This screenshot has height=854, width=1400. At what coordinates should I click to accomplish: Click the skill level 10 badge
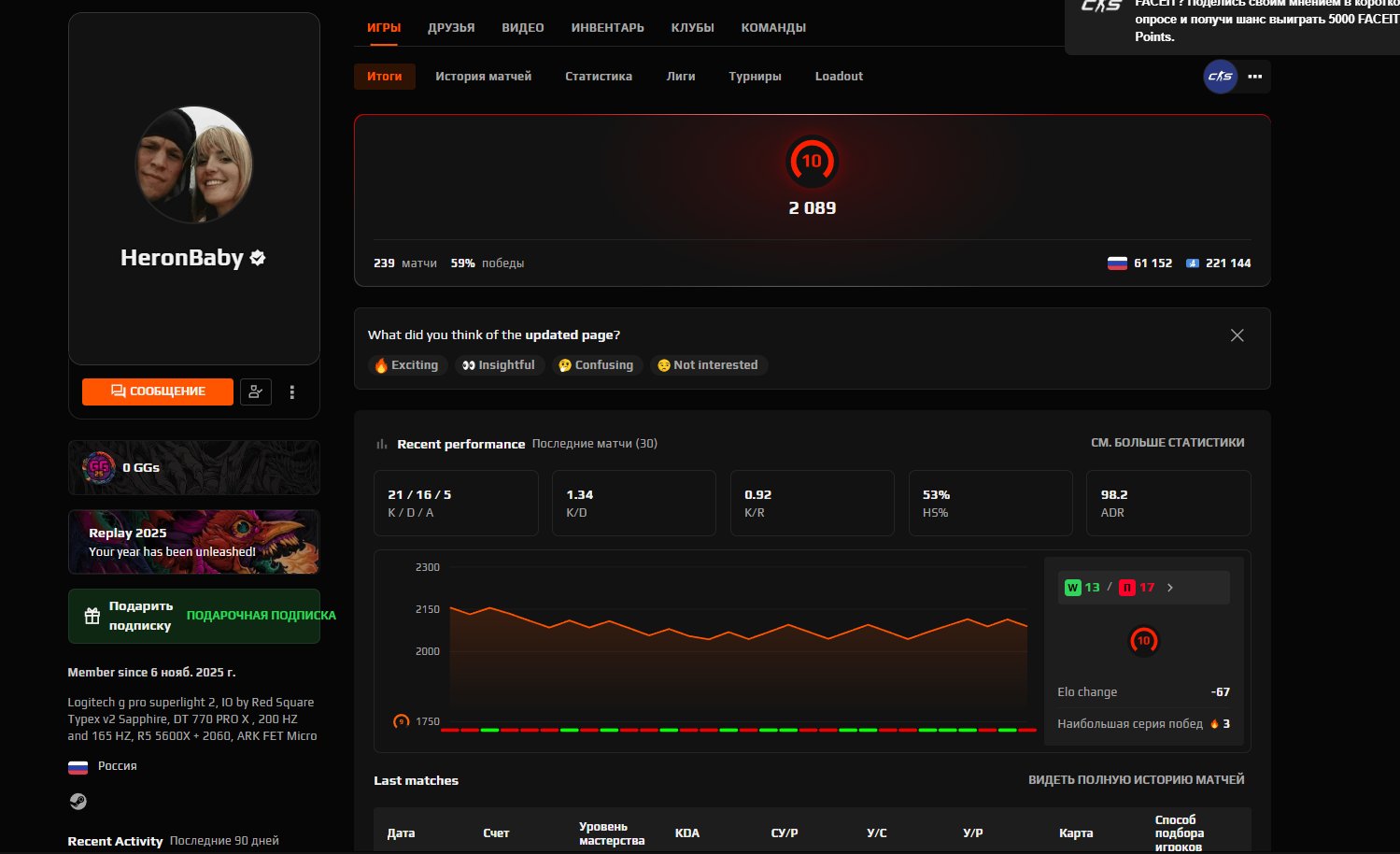(812, 162)
